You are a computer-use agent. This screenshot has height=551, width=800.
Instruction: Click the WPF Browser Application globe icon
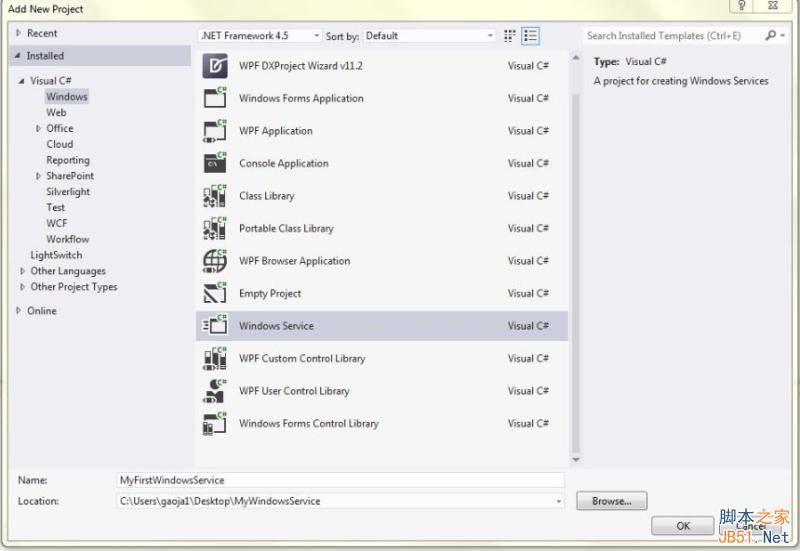point(215,261)
